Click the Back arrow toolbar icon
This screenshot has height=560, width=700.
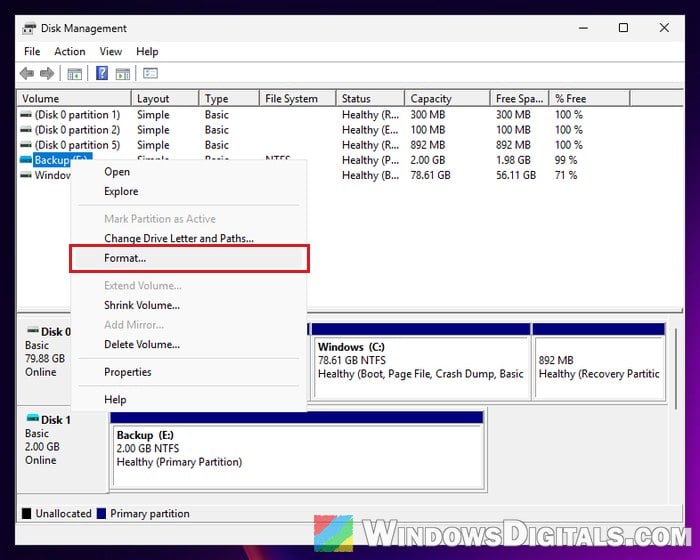click(x=27, y=73)
